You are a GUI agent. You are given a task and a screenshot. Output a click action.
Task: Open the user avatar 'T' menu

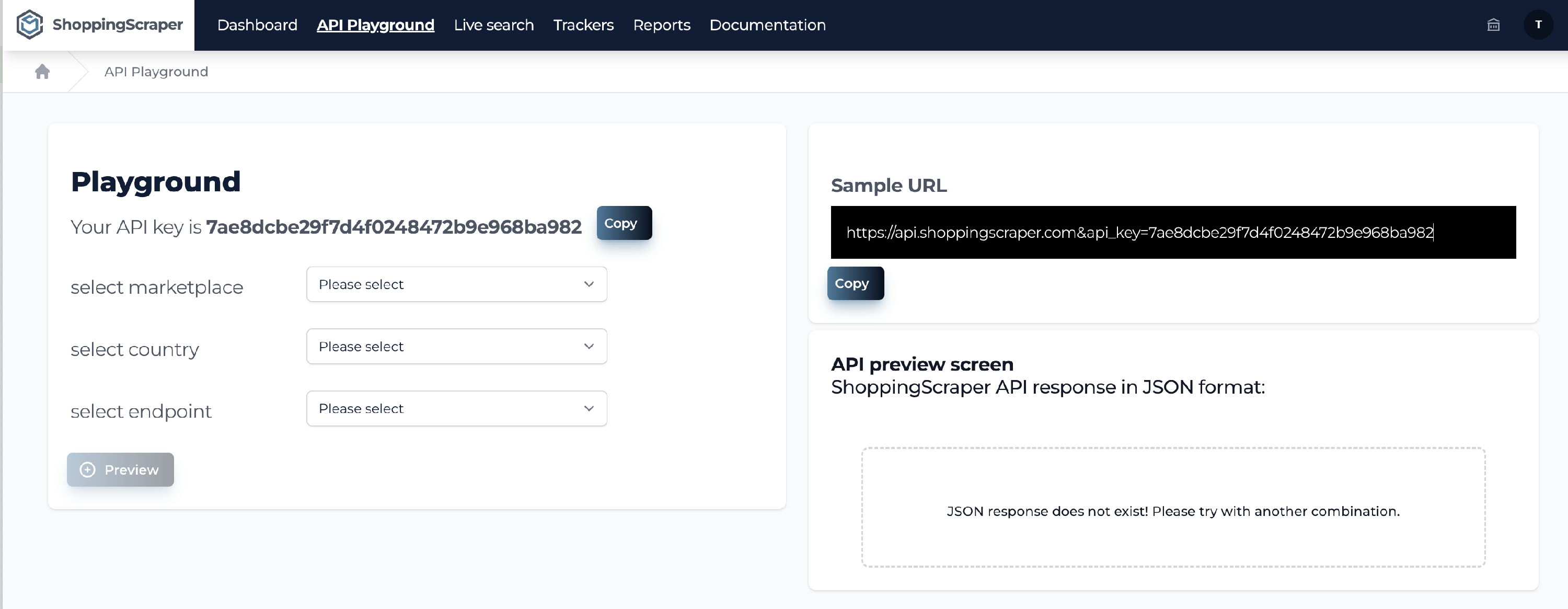click(1538, 25)
